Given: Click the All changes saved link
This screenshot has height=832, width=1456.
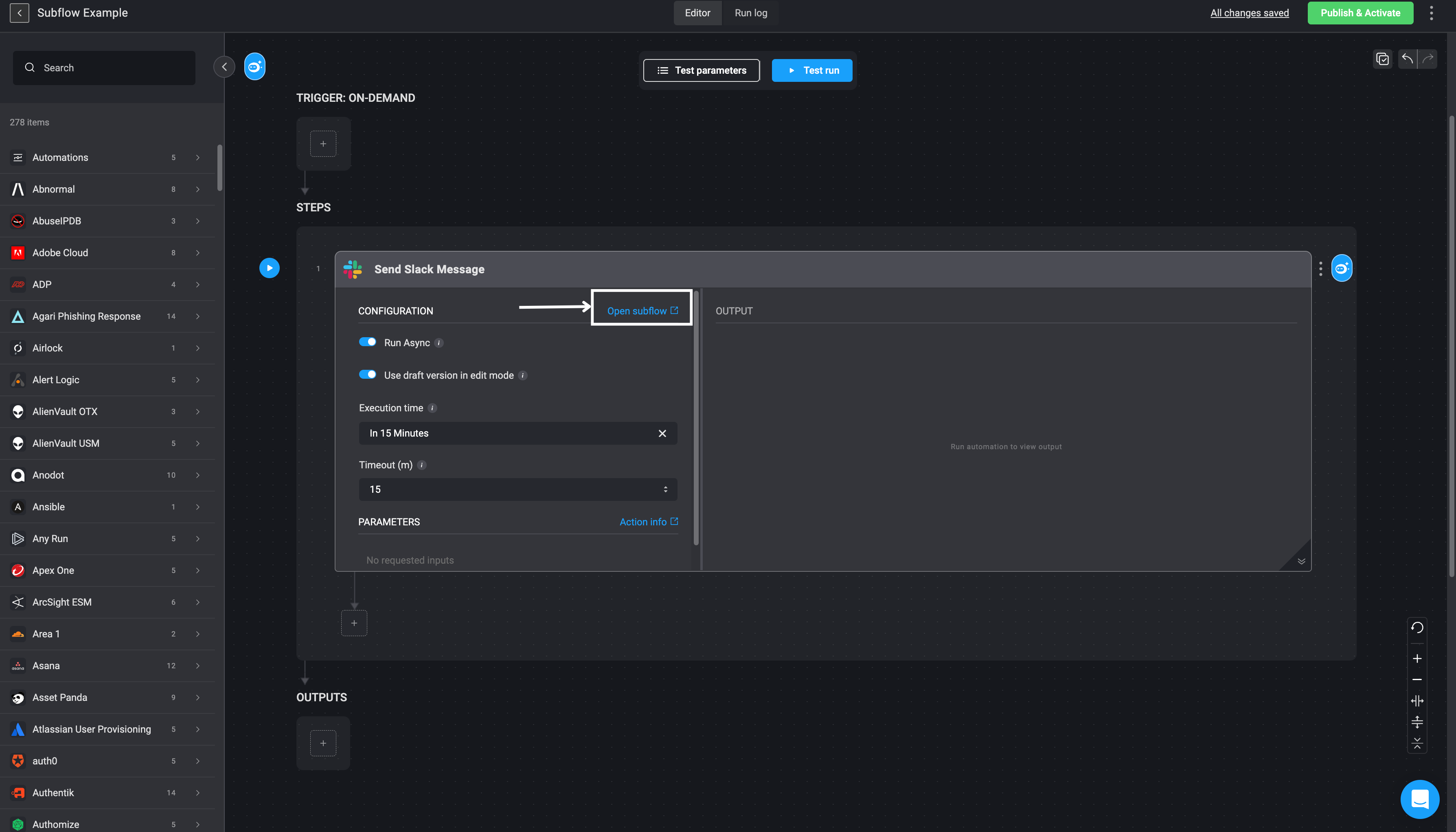Looking at the screenshot, I should coord(1249,13).
